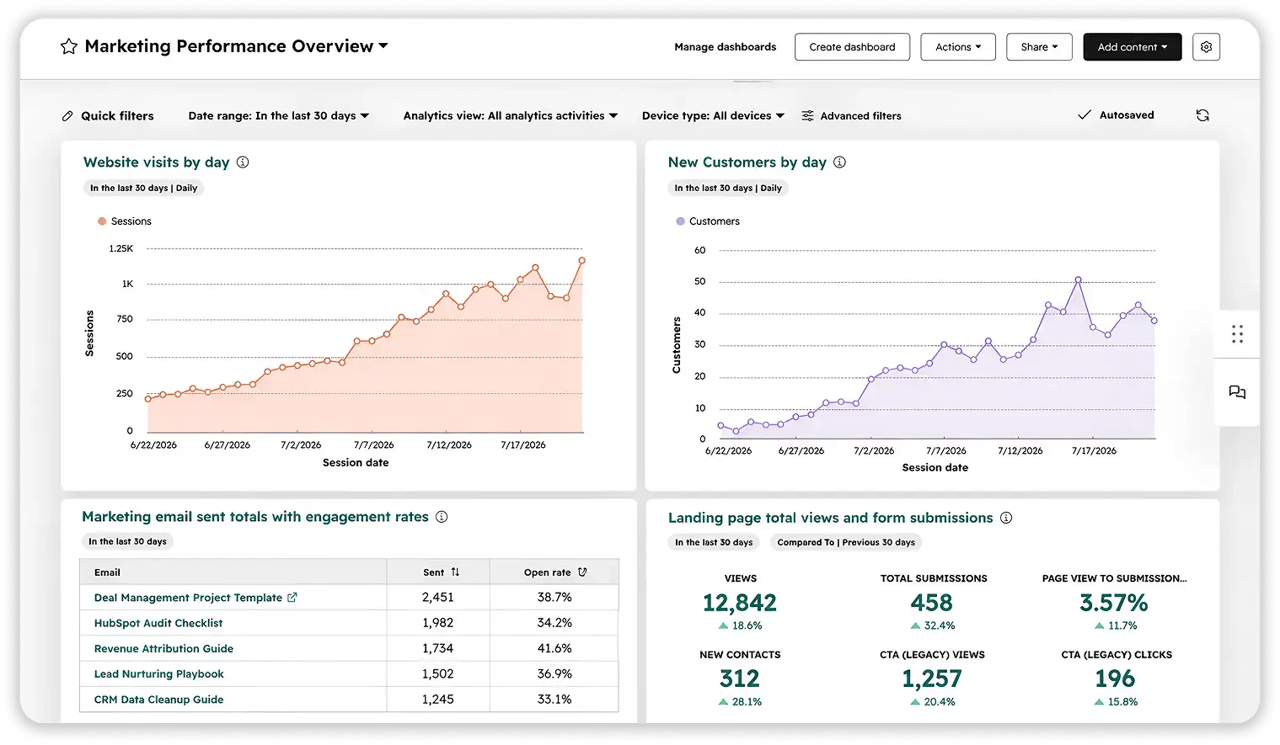The width and height of the screenshot is (1280, 745).
Task: Click the 196 CTA legacy clicks value
Action: (1115, 679)
